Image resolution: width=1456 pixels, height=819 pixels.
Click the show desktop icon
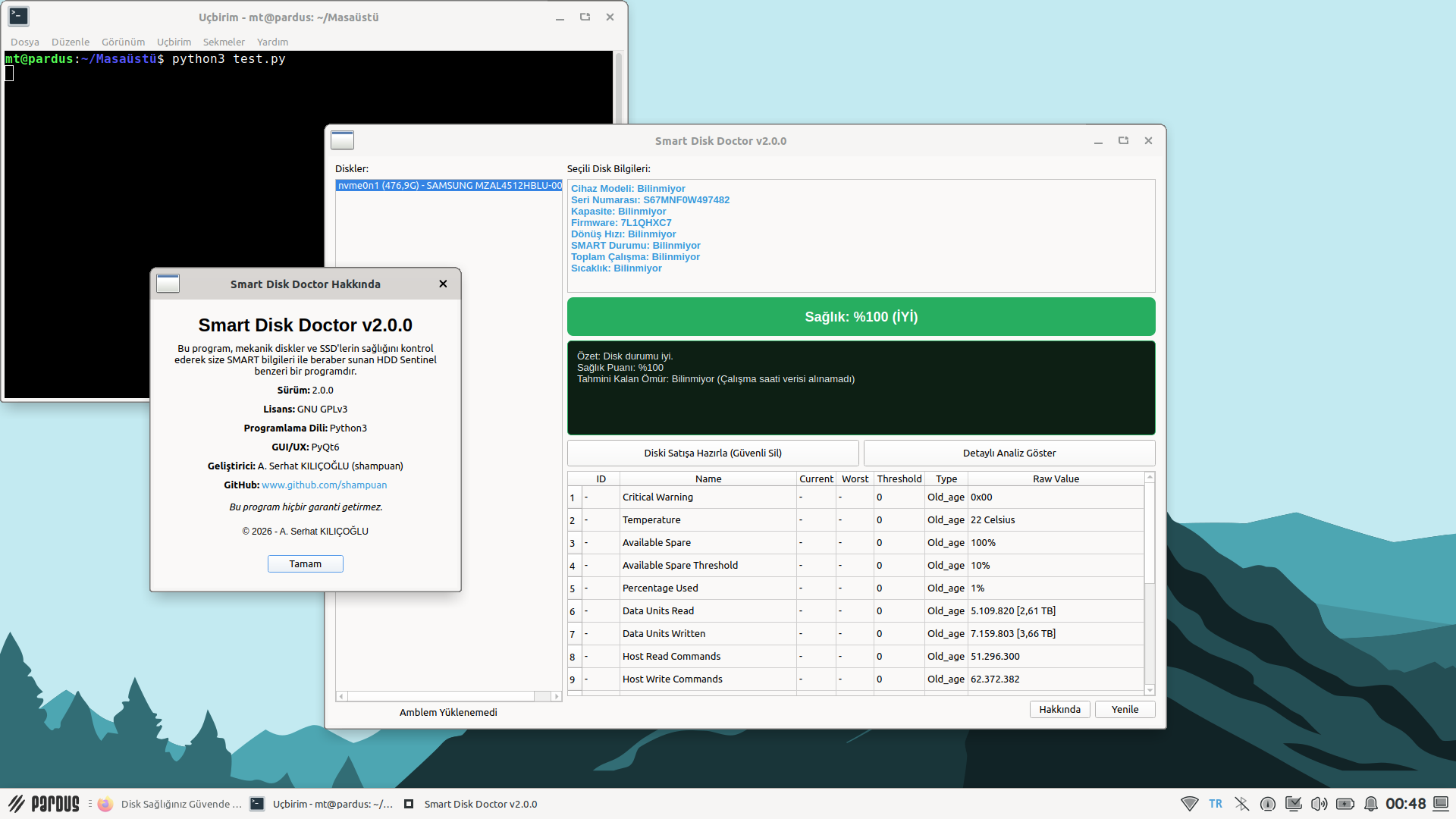[1441, 804]
